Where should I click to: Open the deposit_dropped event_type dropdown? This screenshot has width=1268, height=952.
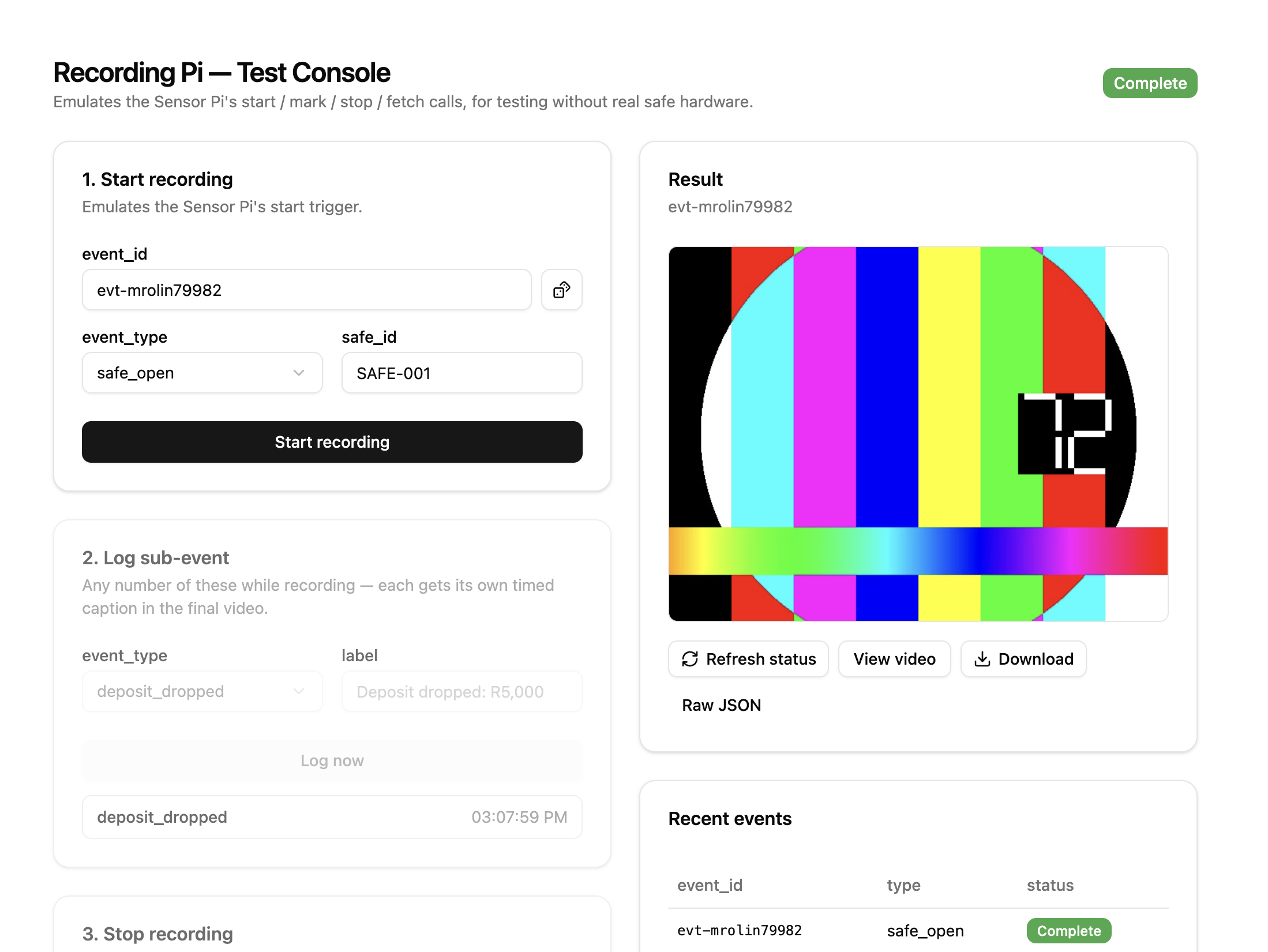tap(202, 691)
